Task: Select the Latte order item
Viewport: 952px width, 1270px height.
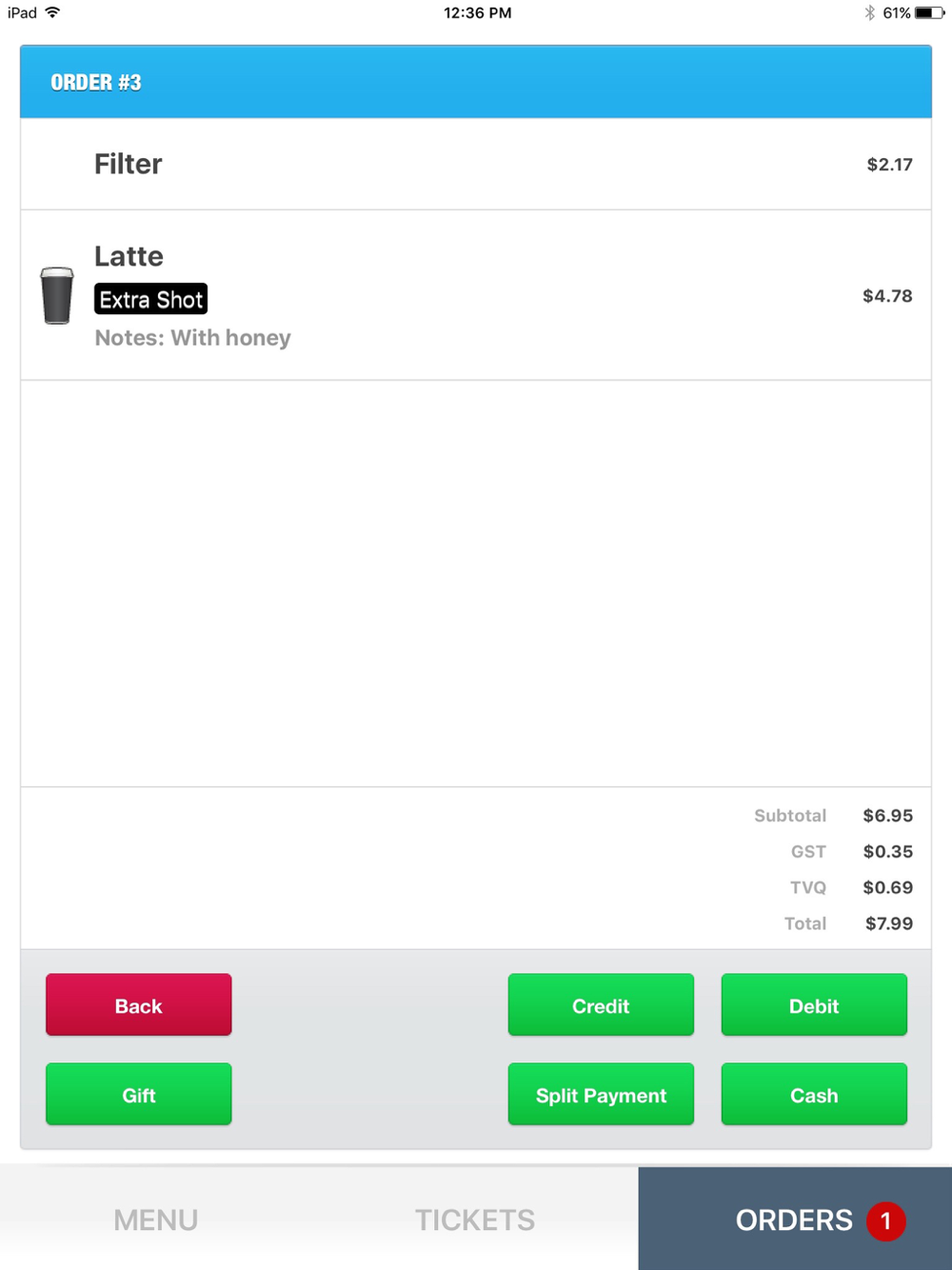Action: click(129, 256)
